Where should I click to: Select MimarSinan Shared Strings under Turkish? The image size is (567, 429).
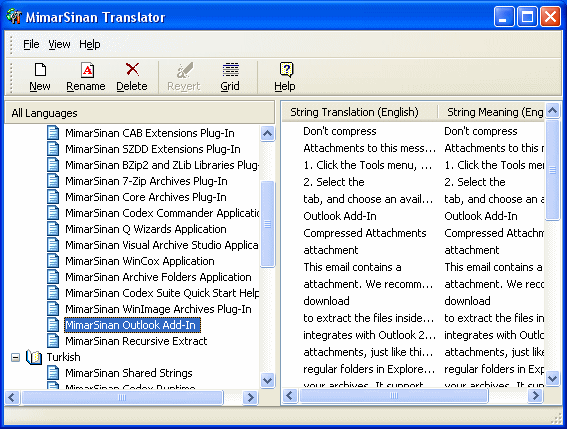(x=129, y=373)
